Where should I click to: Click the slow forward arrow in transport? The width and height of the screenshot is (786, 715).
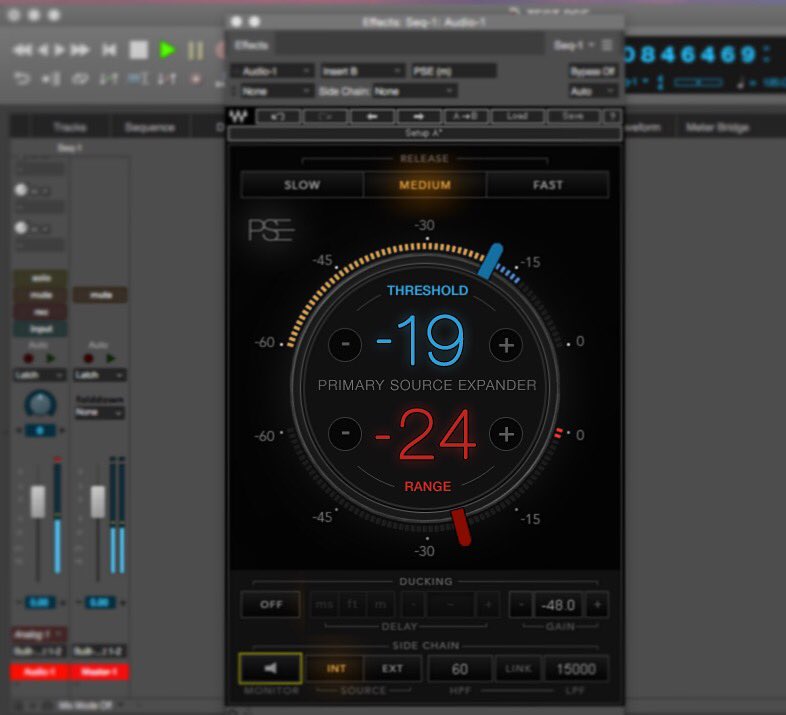point(59,50)
